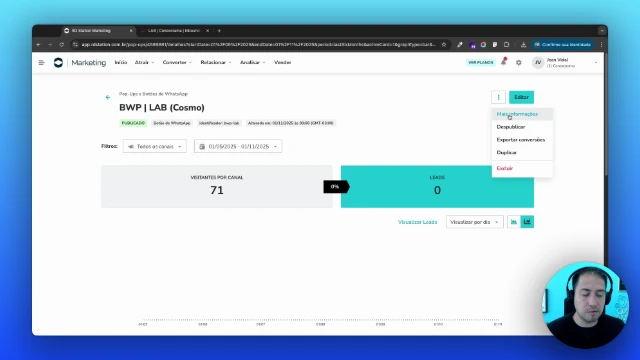Viewport: 640px width, 360px height.
Task: Click the Ver planos button
Action: click(x=480, y=62)
